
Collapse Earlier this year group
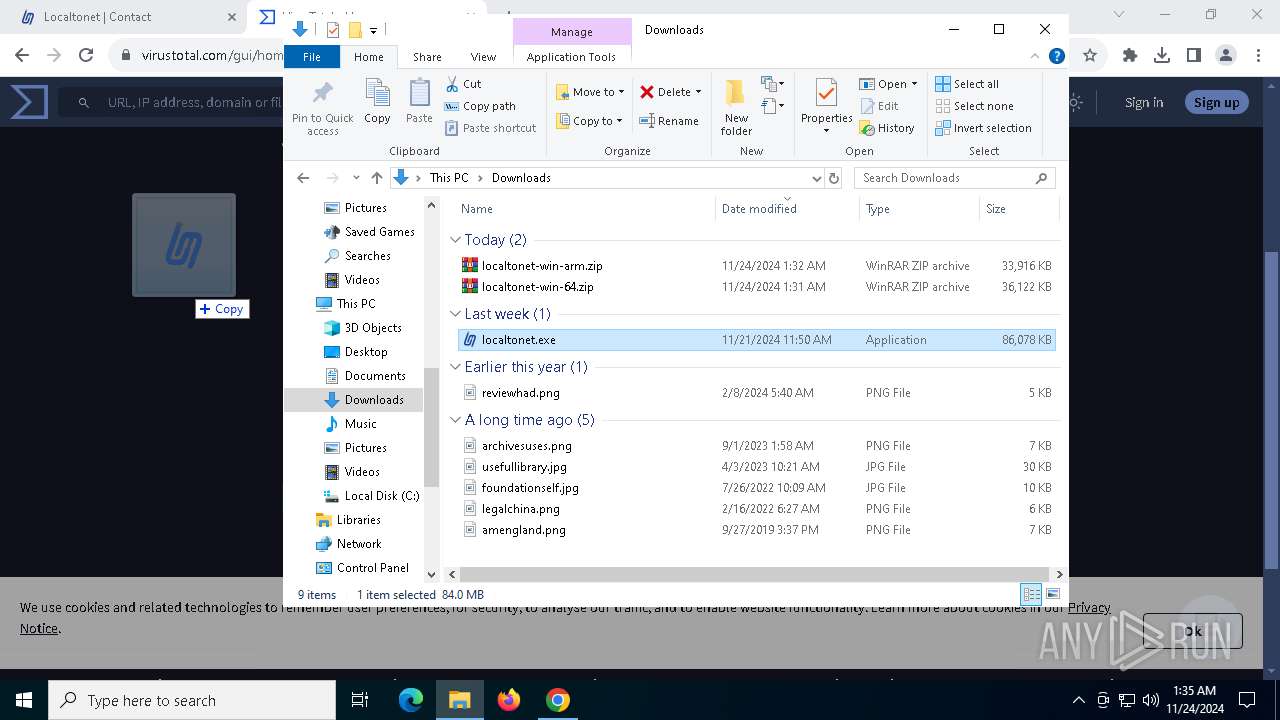(455, 367)
